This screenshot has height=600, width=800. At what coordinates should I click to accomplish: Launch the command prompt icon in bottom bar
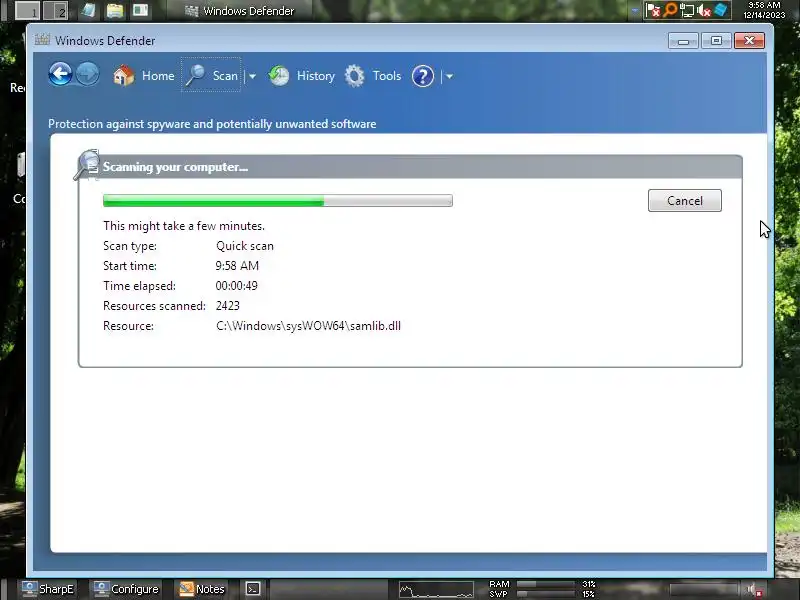click(253, 589)
